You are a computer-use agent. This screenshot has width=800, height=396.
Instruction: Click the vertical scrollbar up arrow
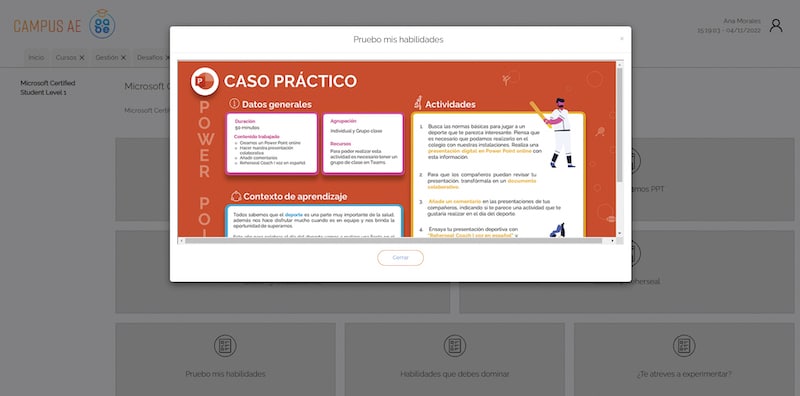619,64
